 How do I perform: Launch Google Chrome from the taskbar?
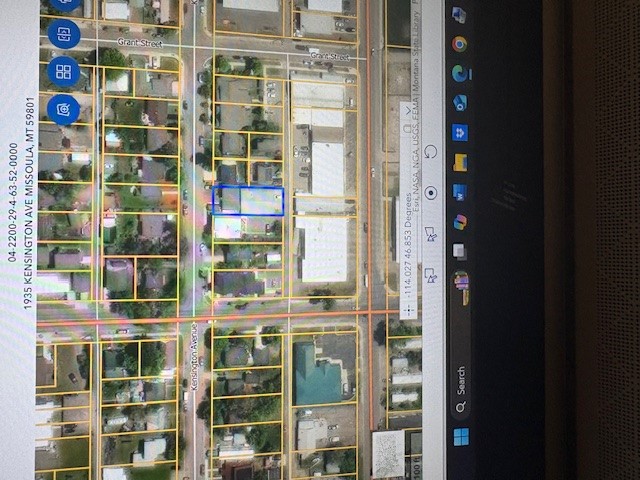click(459, 44)
